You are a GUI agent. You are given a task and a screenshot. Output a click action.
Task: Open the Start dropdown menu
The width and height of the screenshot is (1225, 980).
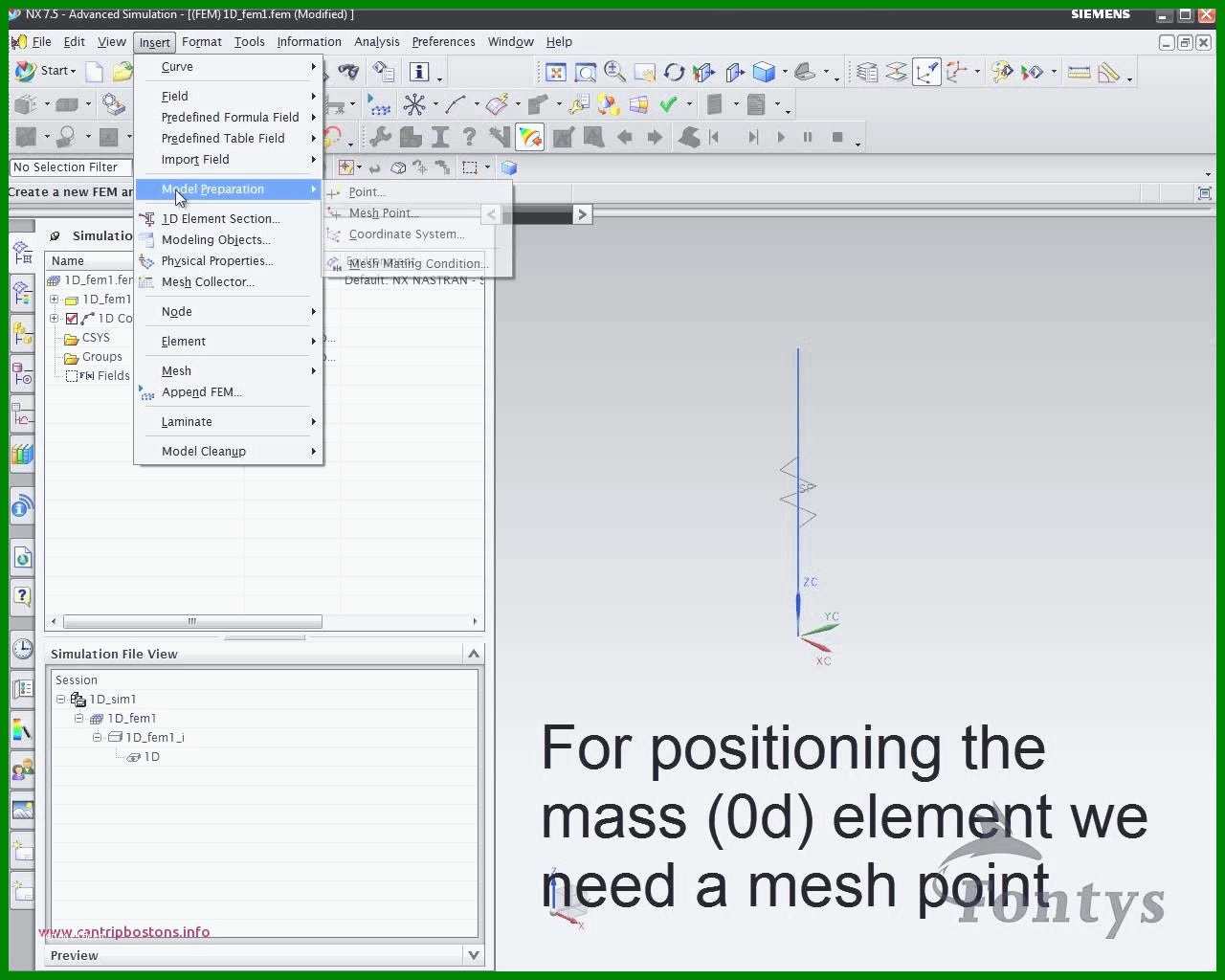46,71
